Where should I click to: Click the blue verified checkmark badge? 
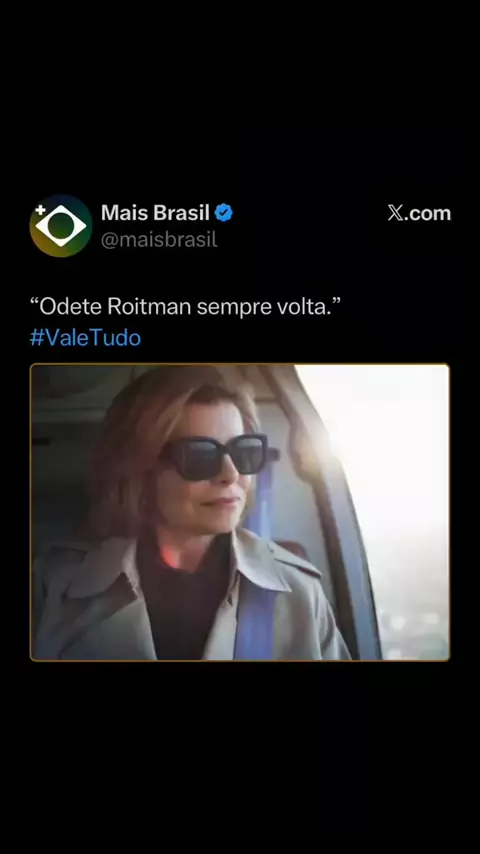pos(223,213)
